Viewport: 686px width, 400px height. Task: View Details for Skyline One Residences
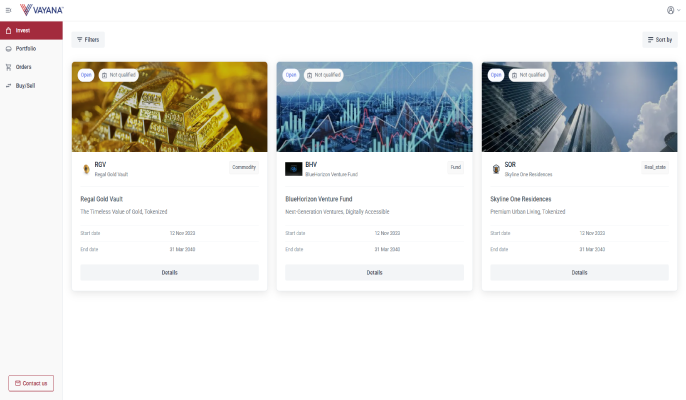click(579, 272)
